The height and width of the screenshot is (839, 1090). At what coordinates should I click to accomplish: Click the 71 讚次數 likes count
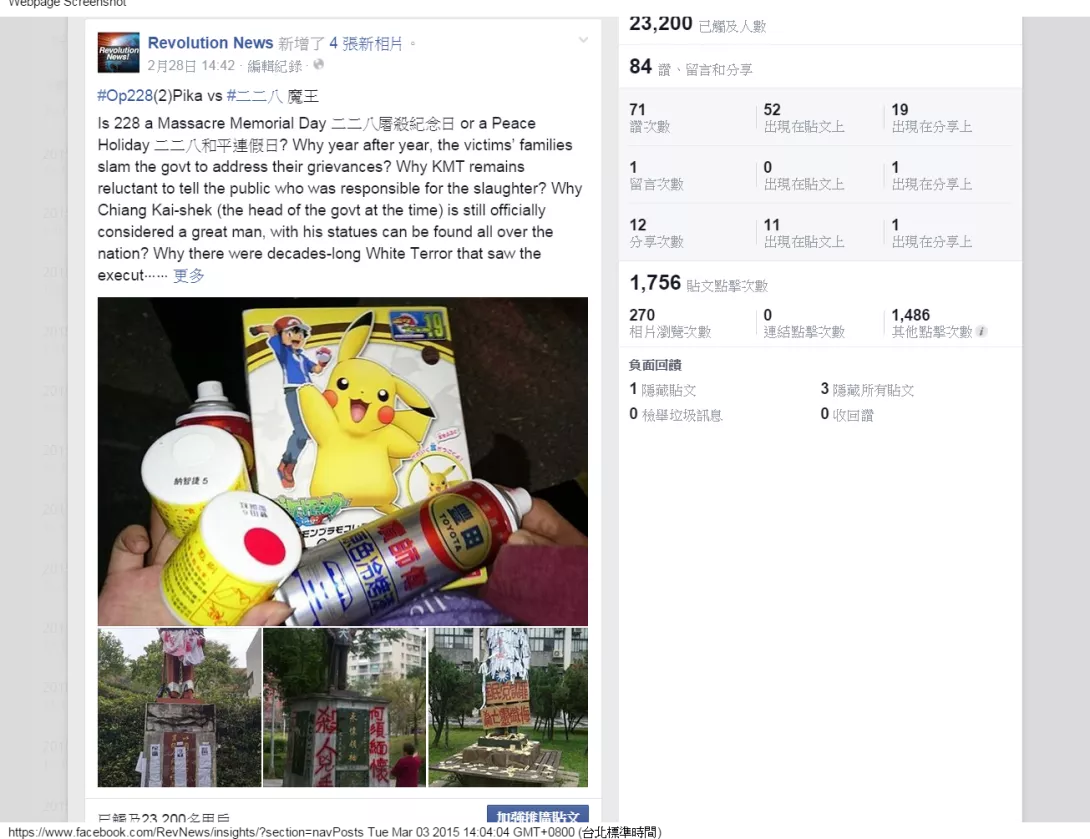coord(649,117)
